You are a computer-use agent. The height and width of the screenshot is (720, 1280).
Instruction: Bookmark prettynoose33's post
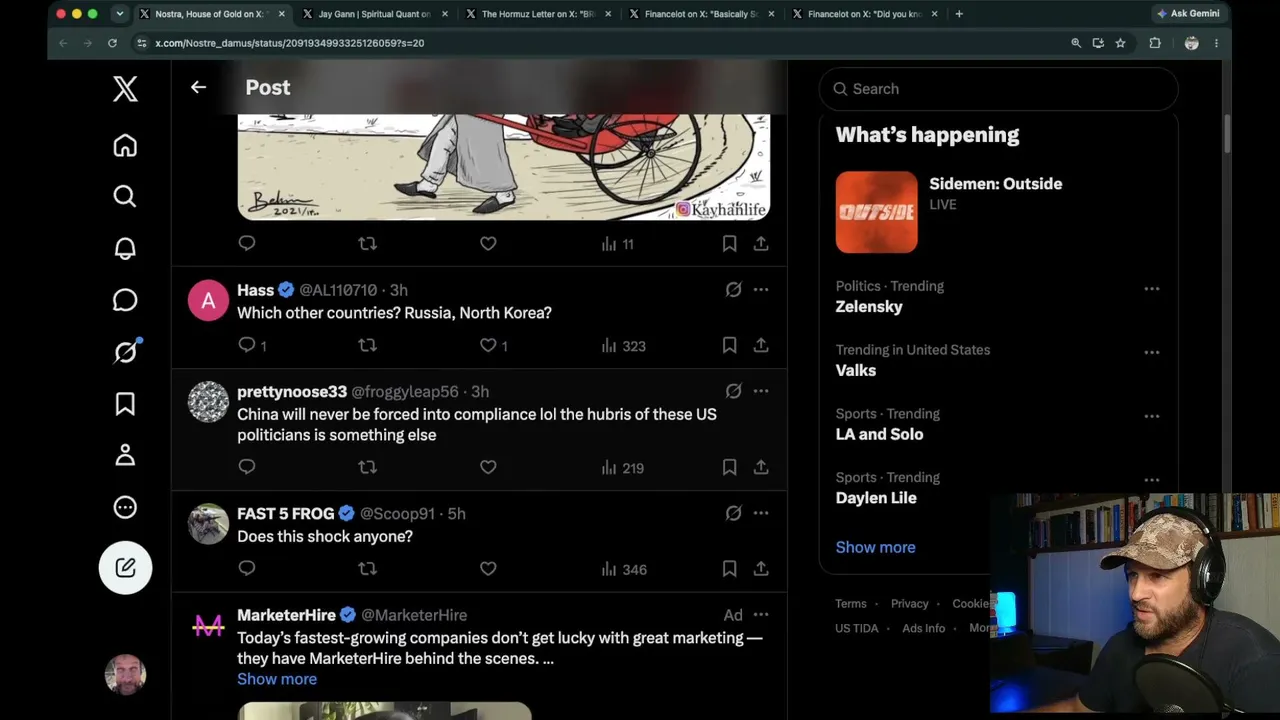[x=729, y=467]
